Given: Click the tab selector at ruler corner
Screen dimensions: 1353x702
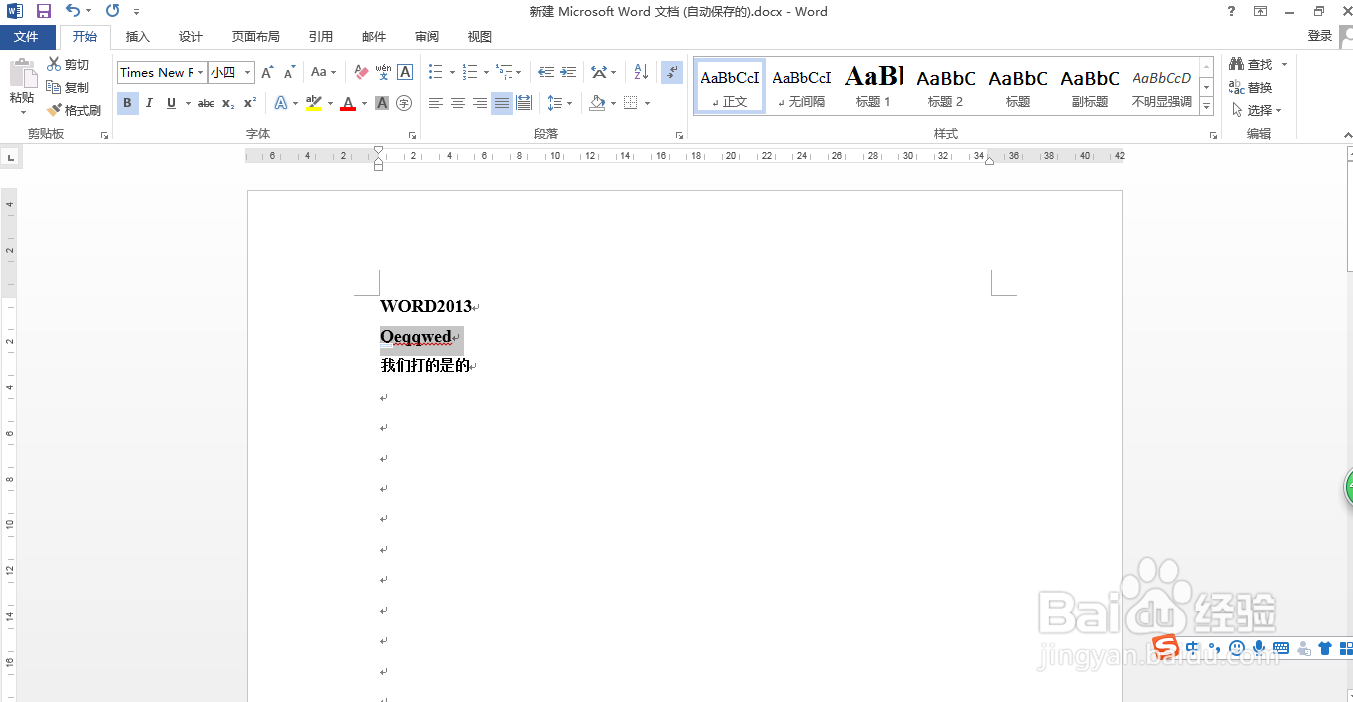Looking at the screenshot, I should (x=10, y=157).
